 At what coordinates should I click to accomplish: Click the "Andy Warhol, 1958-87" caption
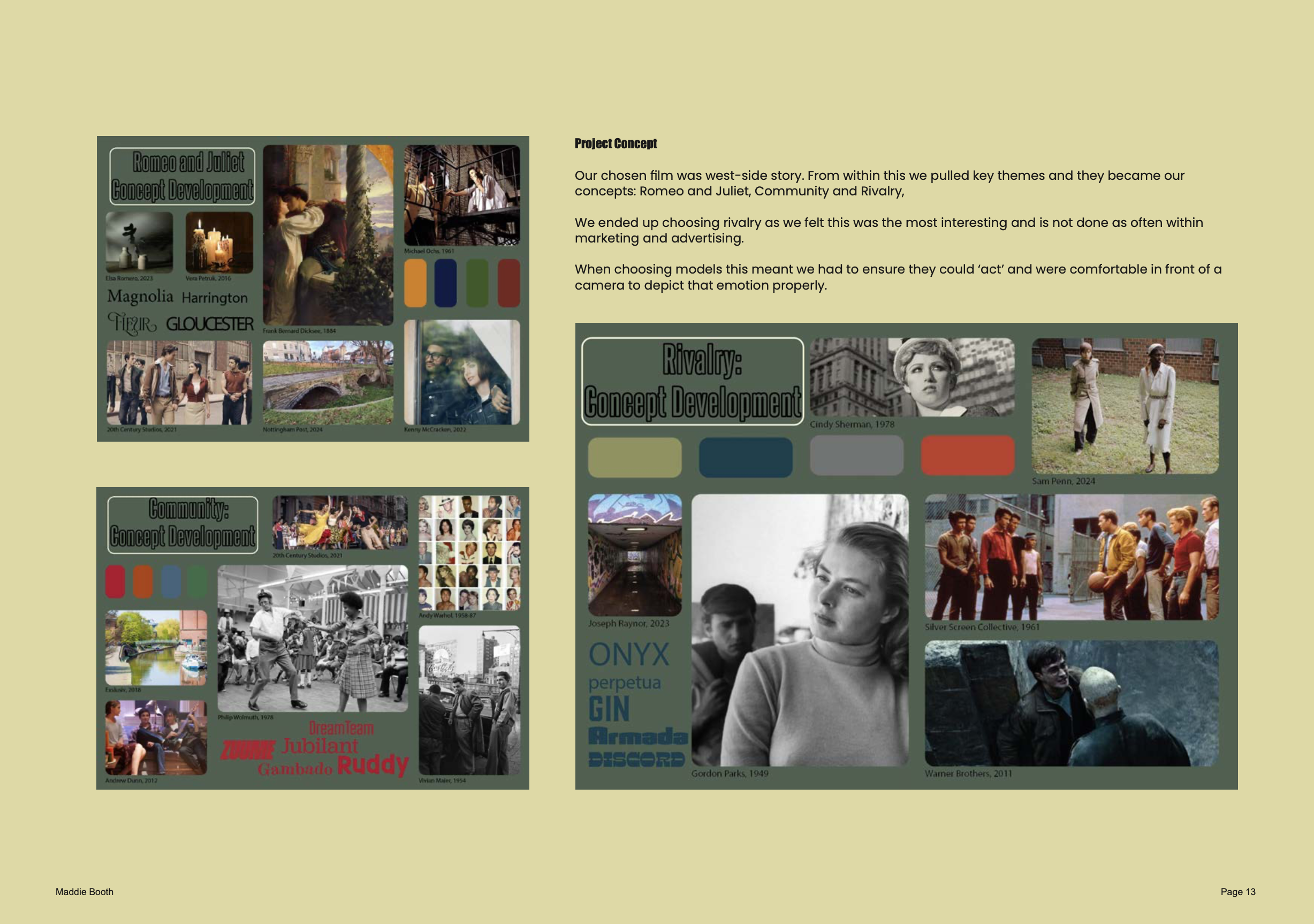point(447,616)
